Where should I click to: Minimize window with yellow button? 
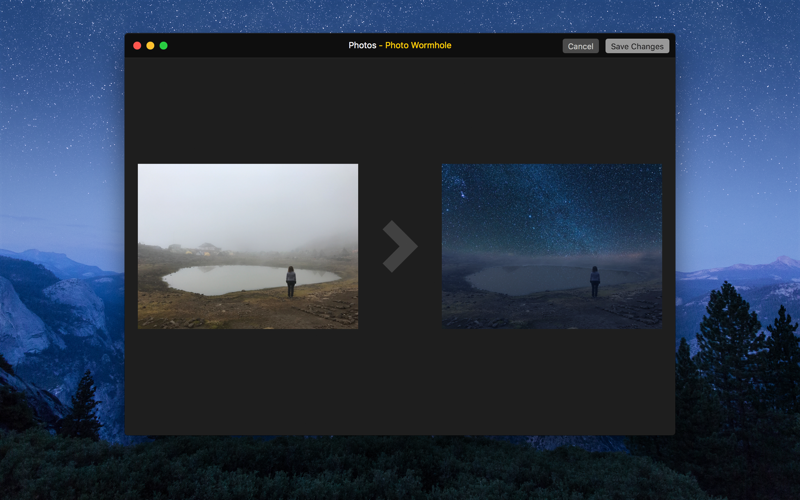[151, 45]
